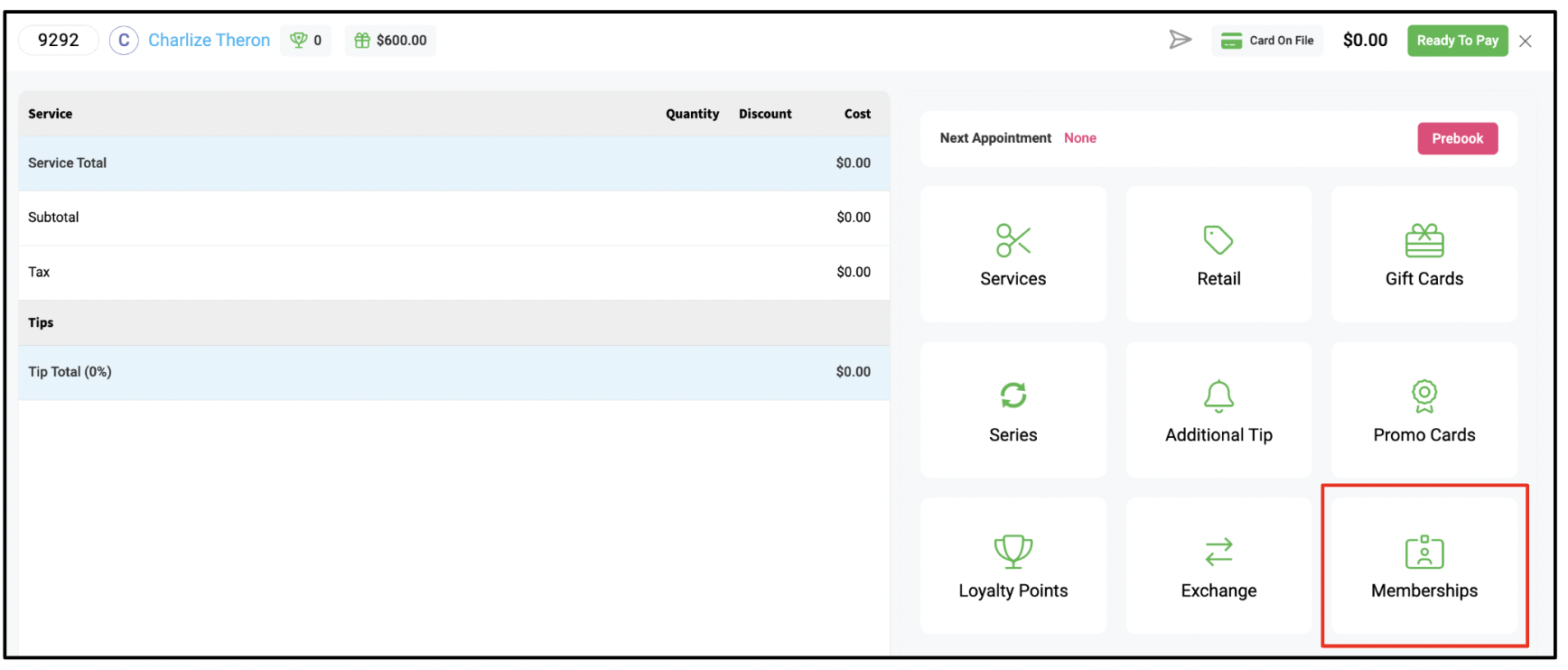Click the $600.00 gift balance badge

click(390, 41)
